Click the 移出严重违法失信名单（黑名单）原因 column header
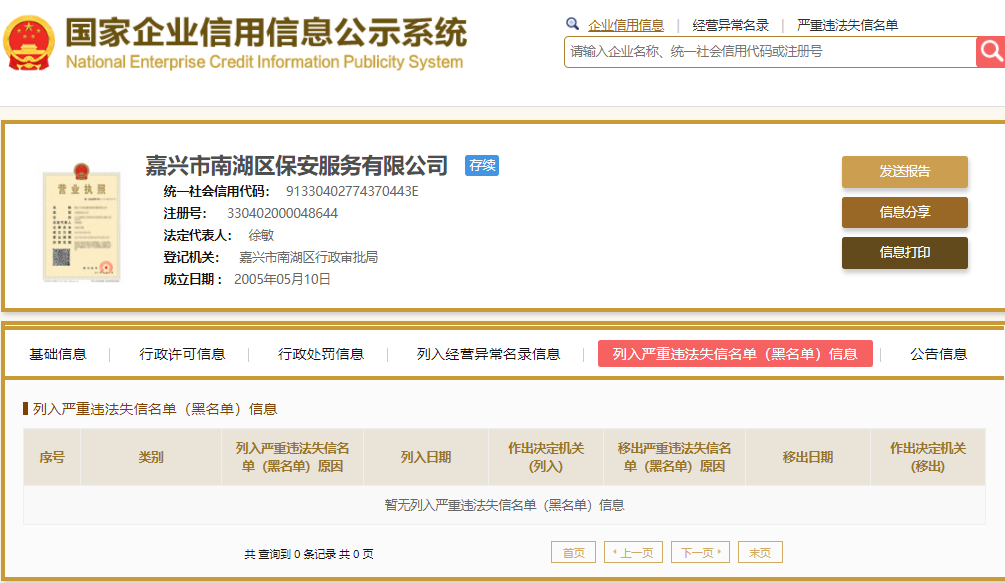Viewport: 1005px width, 583px height. [674, 457]
